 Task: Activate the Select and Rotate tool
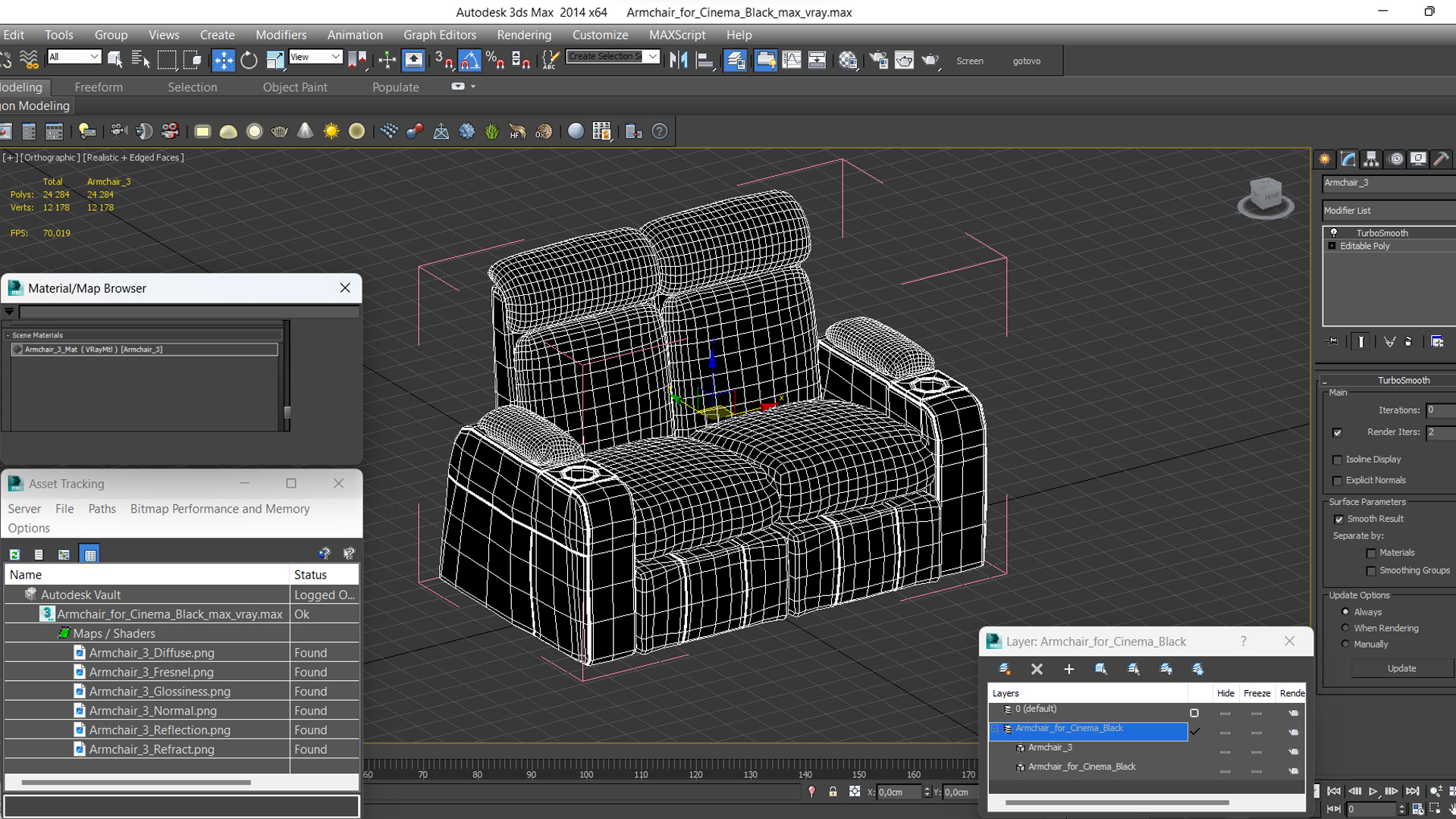pyautogui.click(x=249, y=60)
